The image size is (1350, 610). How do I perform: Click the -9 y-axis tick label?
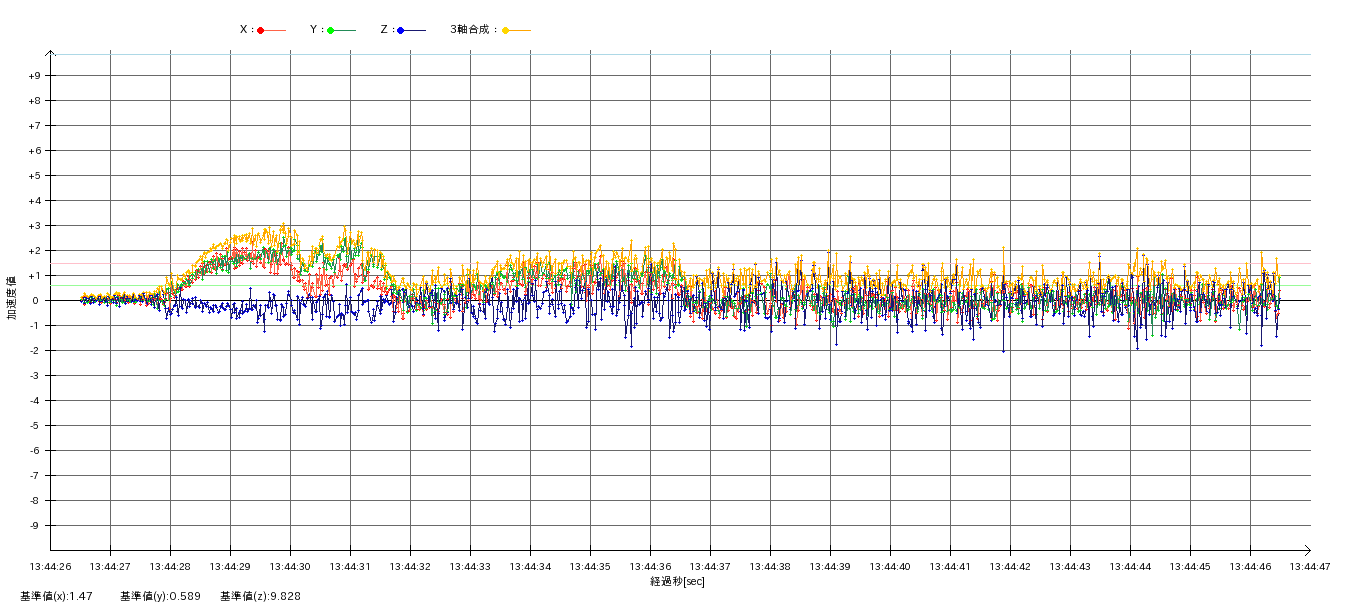34,526
